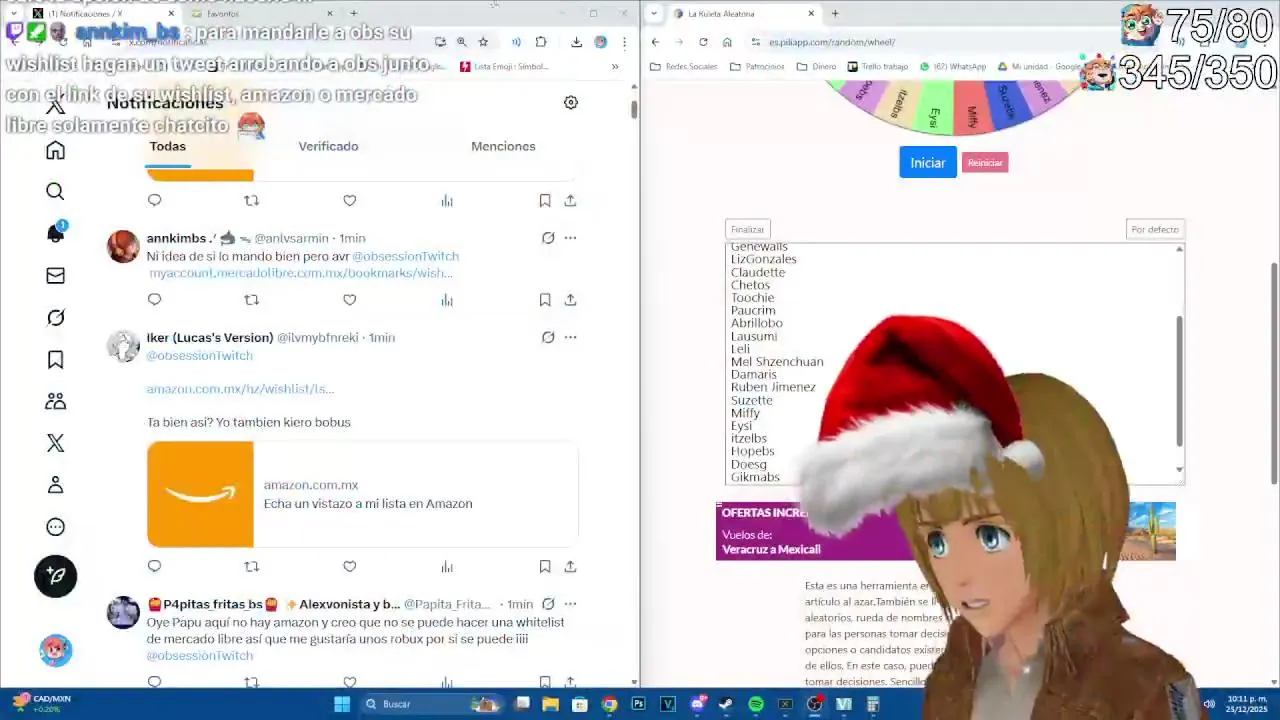
Task: Open notification settings gear icon
Action: coord(570,102)
